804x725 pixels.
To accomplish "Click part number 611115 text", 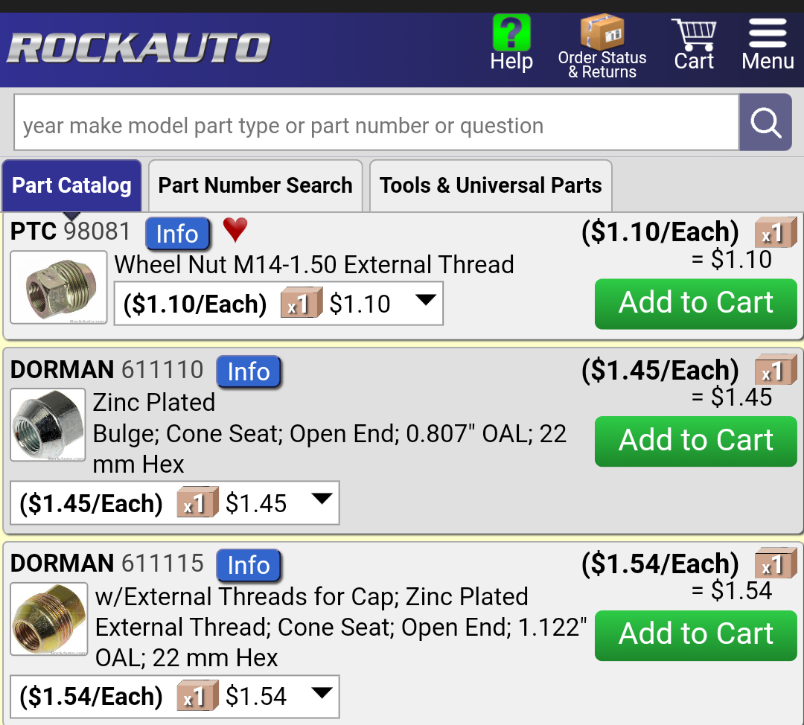I will [163, 563].
